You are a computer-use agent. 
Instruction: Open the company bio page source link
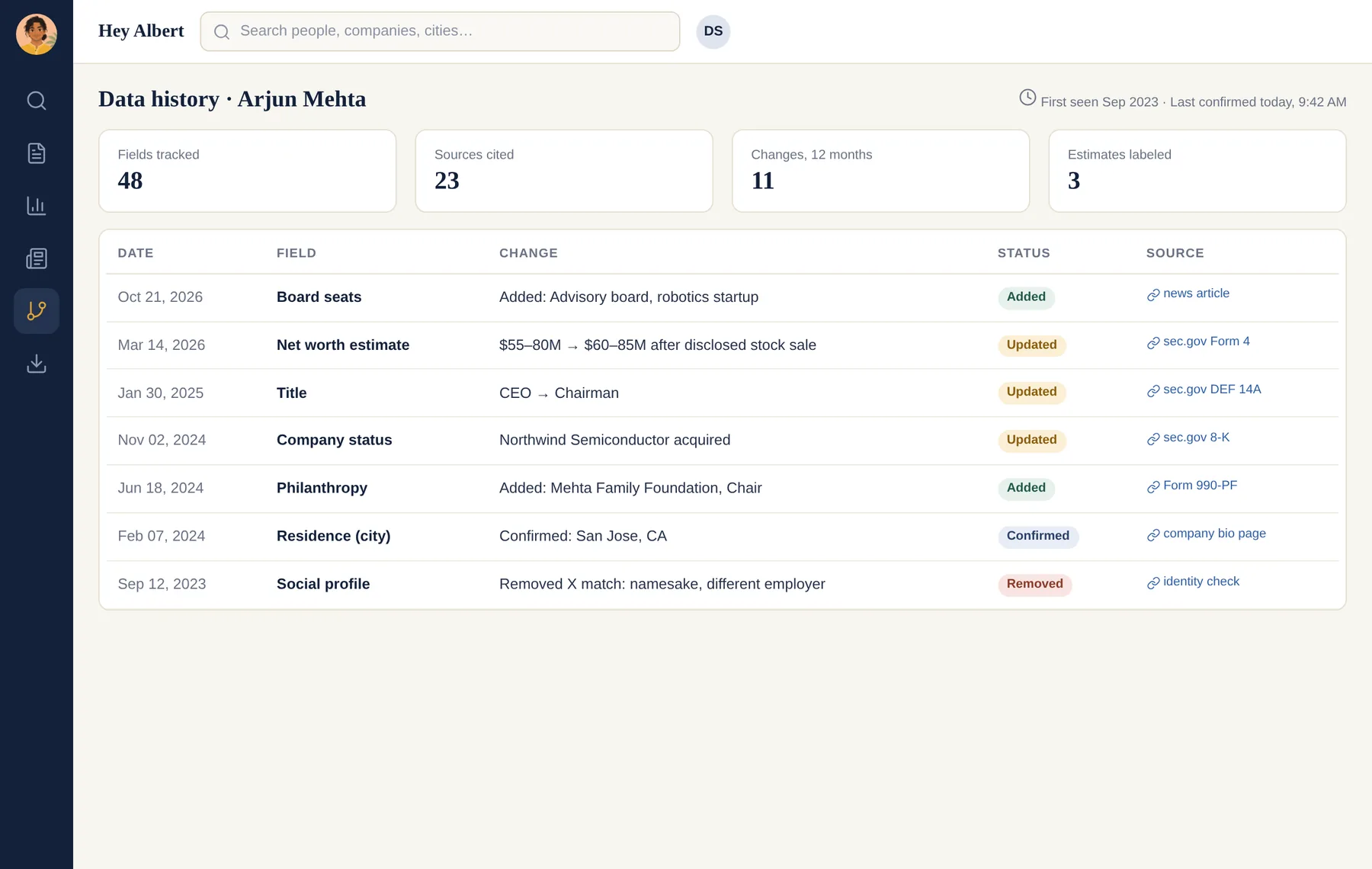(1207, 534)
